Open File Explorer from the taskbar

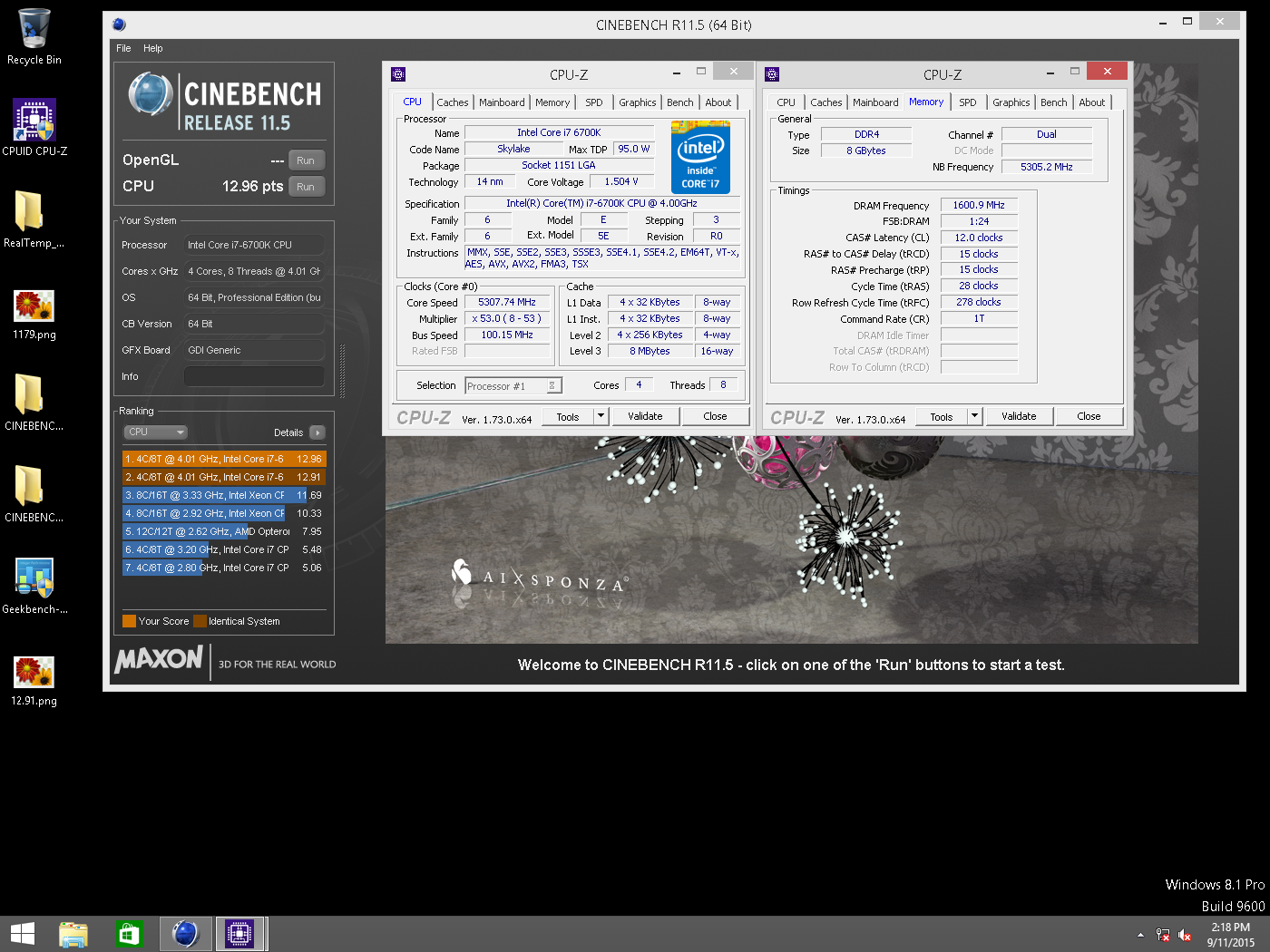[73, 934]
